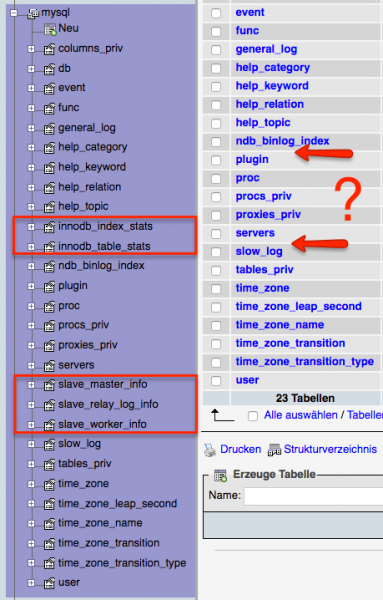Open the ndb_binlog_index table link
The height and width of the screenshot is (600, 383).
[x=282, y=141]
